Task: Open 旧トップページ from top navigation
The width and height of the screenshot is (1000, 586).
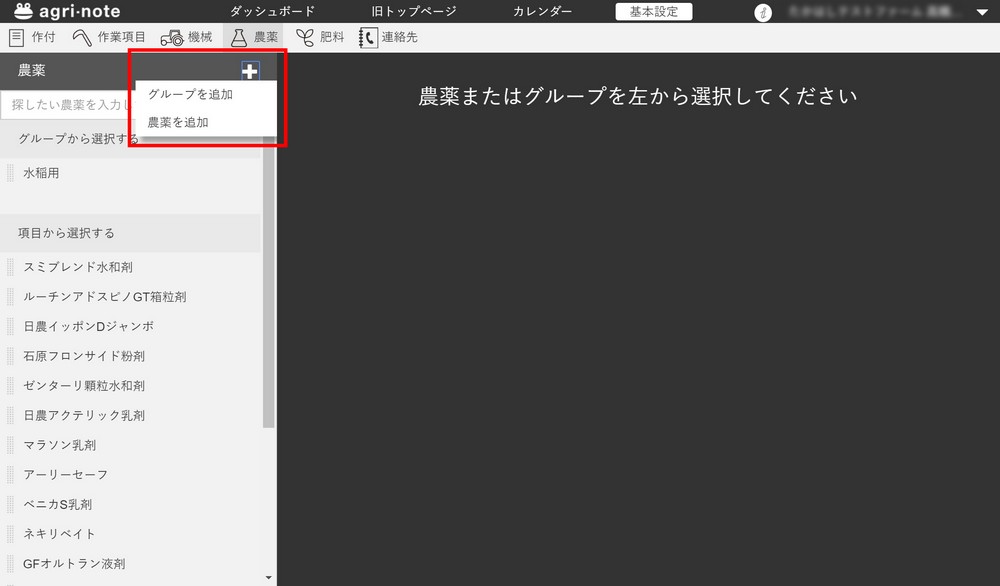Action: tap(414, 12)
